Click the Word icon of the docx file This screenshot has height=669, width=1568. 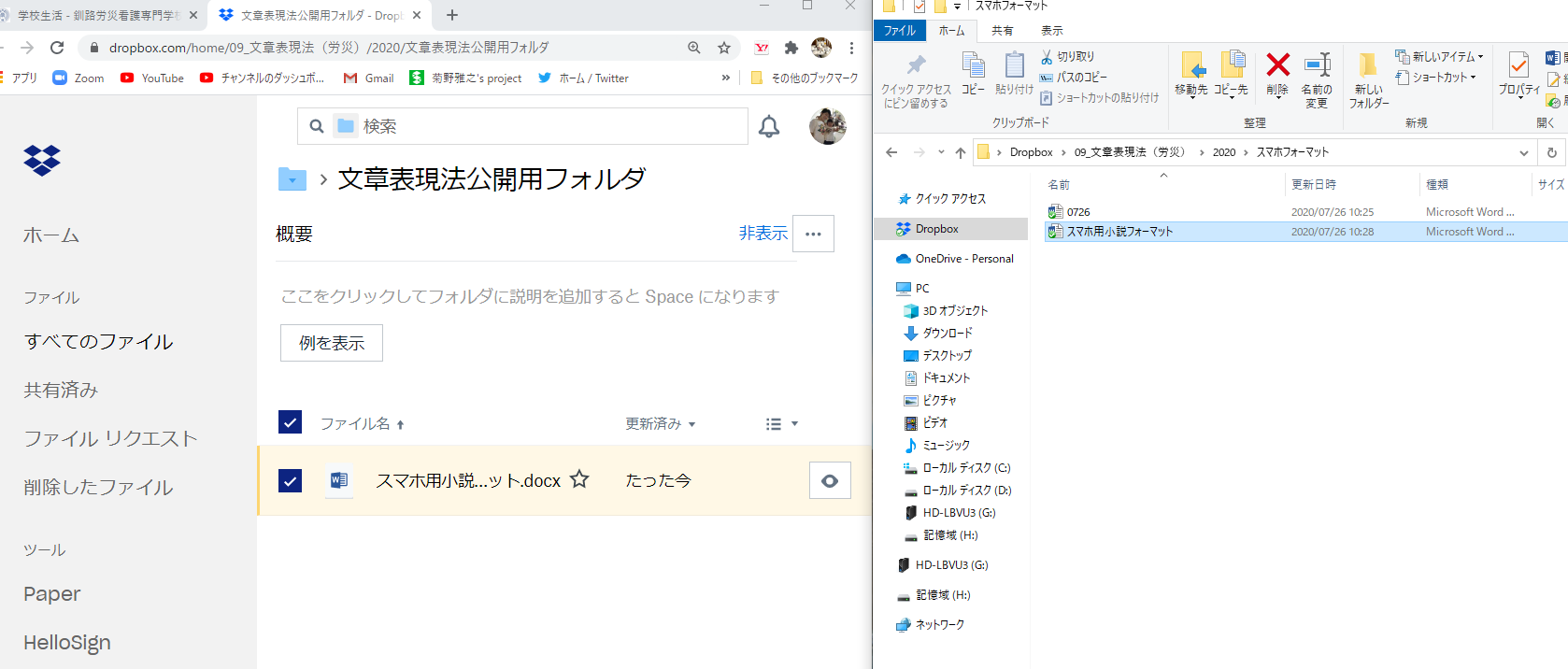(x=338, y=480)
